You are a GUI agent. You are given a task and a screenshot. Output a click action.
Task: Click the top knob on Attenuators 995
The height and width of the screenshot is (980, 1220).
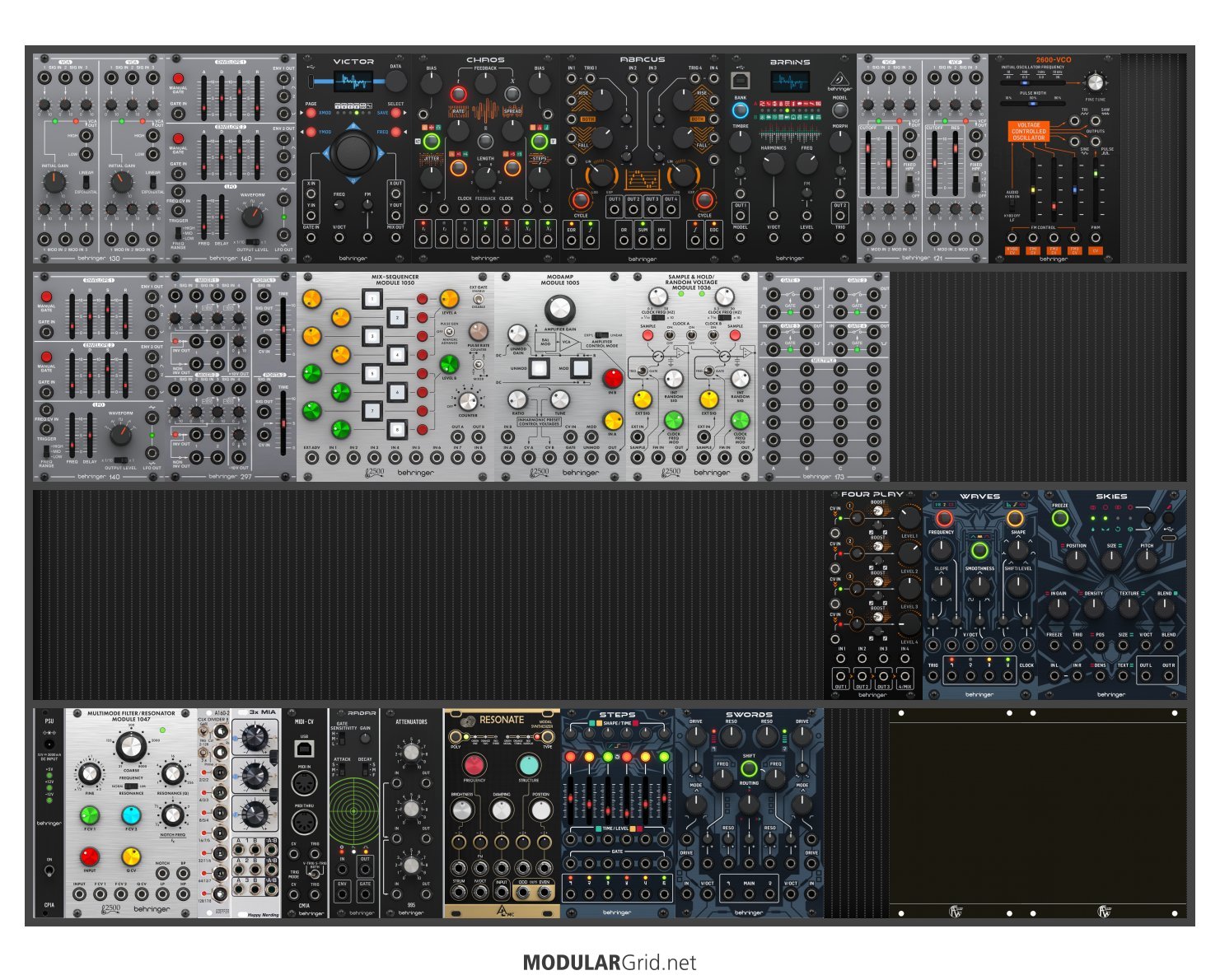pos(411,751)
